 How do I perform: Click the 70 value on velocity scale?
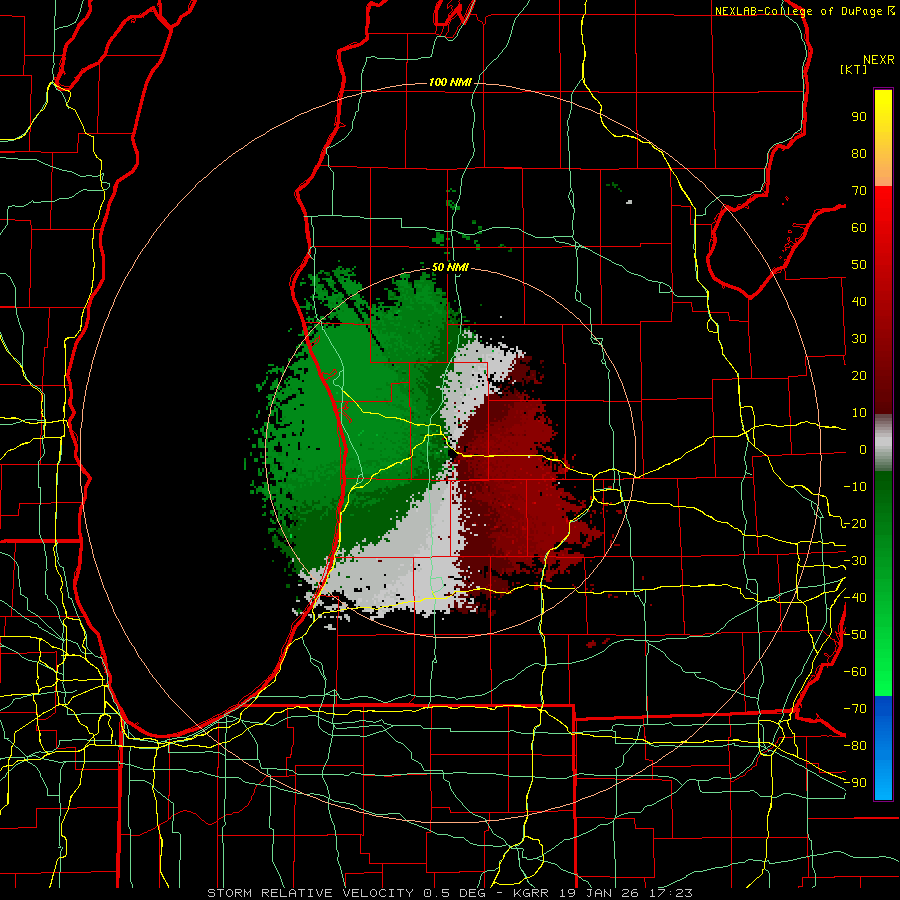pyautogui.click(x=859, y=191)
